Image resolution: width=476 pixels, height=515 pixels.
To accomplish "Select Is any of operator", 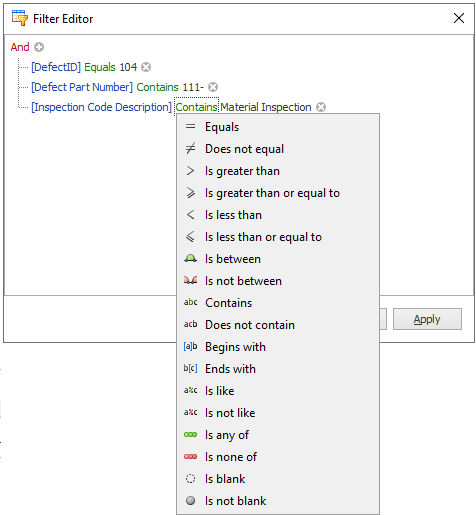I will coord(278,435).
